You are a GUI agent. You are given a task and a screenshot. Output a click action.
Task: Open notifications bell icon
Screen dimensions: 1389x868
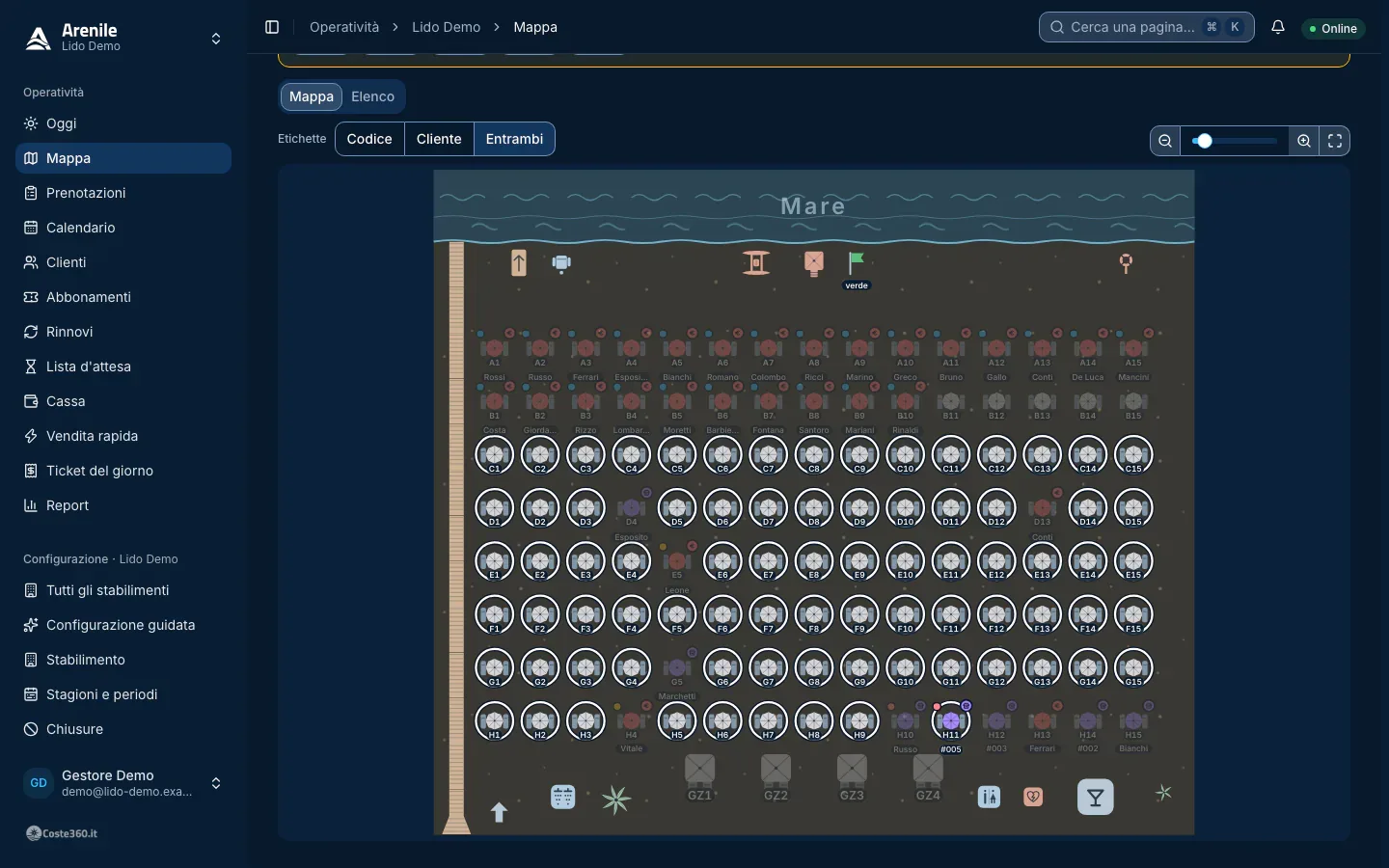click(1278, 27)
